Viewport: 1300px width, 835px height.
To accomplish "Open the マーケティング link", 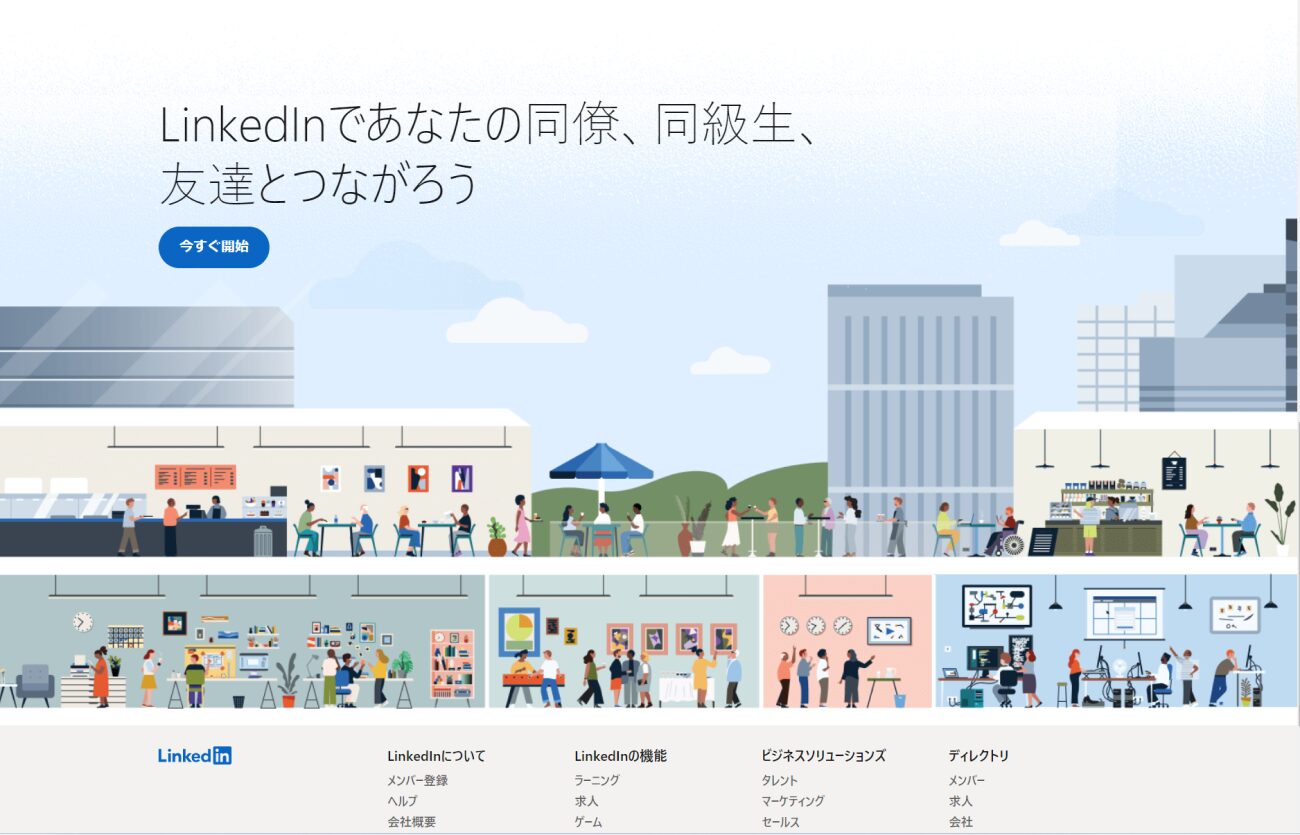I will click(793, 801).
